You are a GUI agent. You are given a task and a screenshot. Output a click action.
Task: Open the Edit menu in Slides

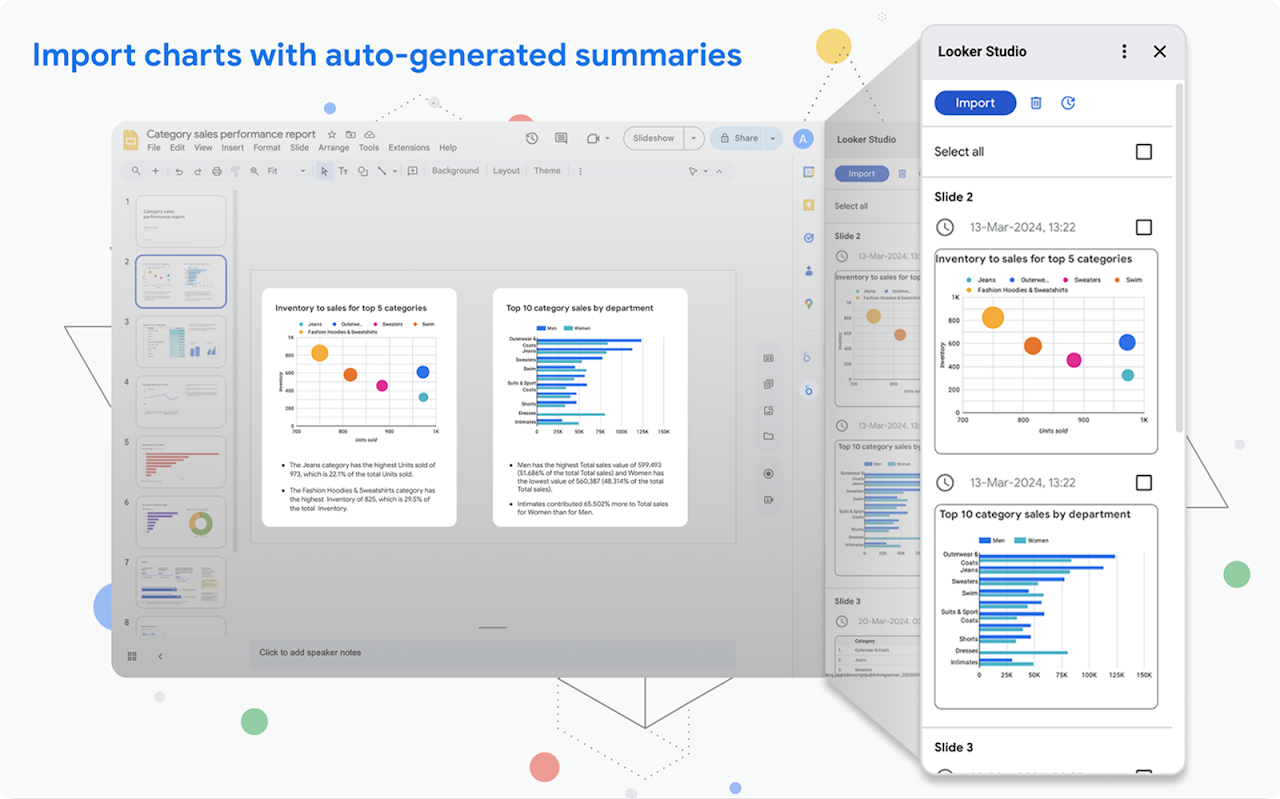(177, 148)
